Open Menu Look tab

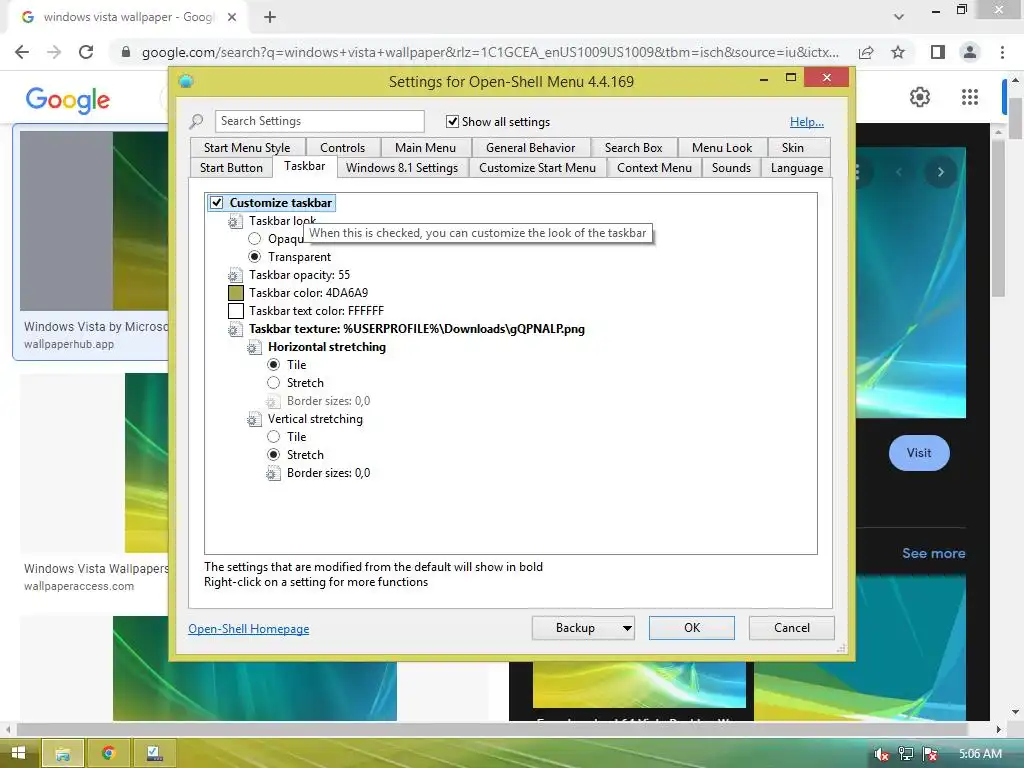pos(722,148)
